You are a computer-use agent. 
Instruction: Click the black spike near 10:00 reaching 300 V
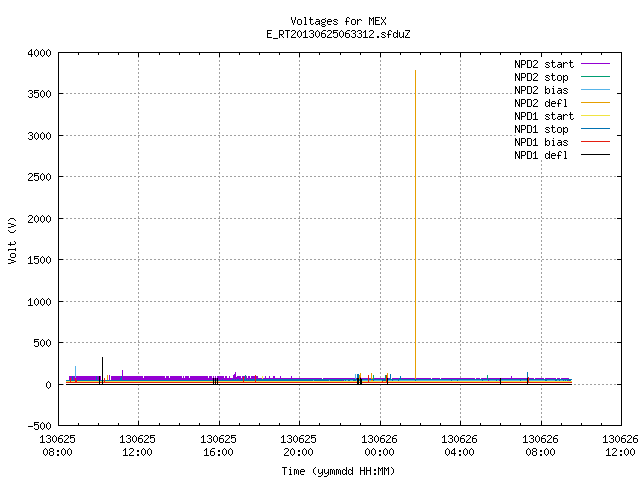click(102, 369)
